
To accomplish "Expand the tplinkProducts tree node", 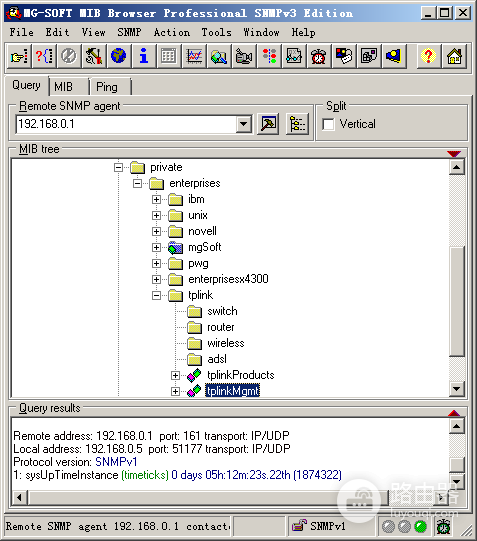I will pos(175,375).
